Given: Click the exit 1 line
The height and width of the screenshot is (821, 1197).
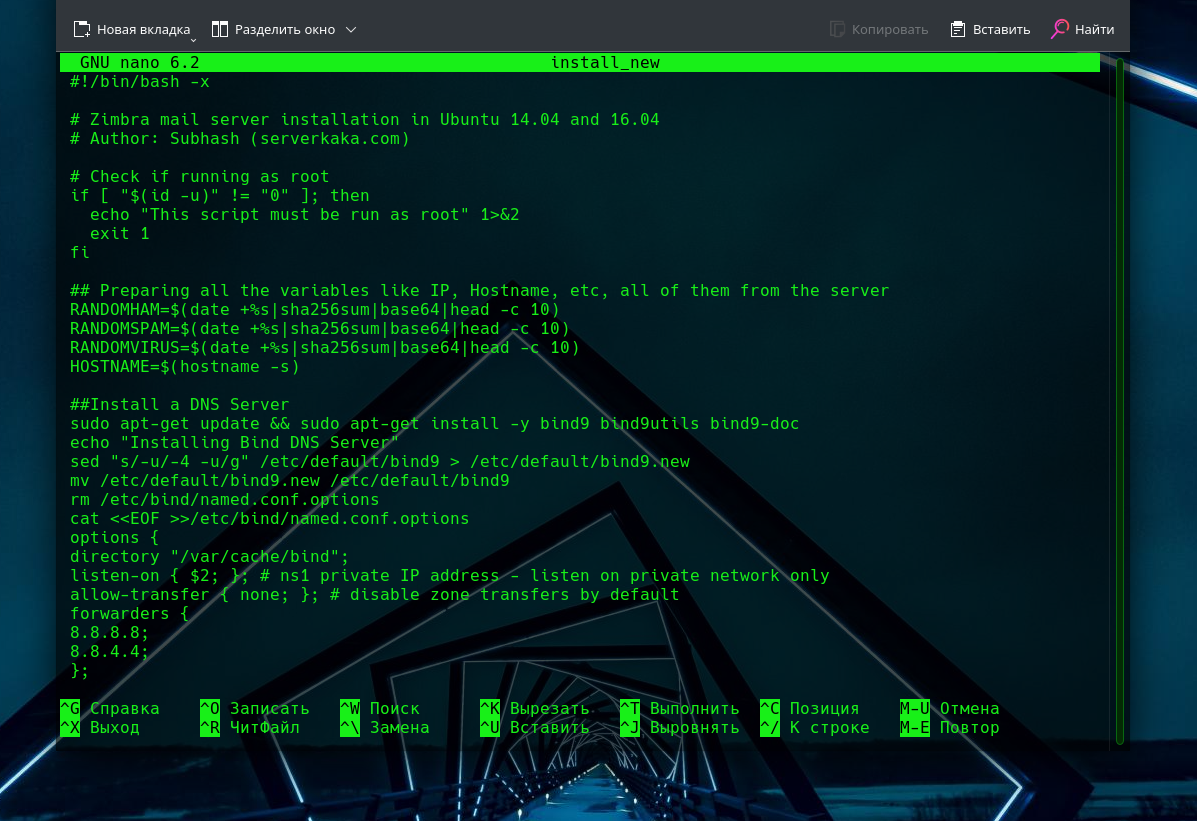Looking at the screenshot, I should click(x=120, y=234).
